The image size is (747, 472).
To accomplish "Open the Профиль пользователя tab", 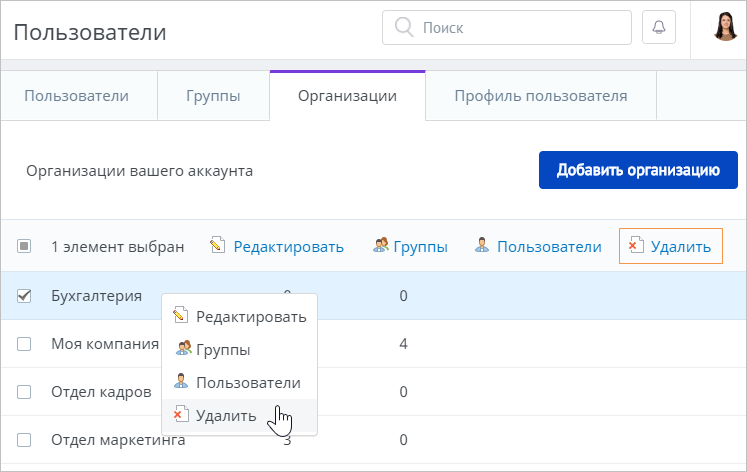I will point(541,96).
